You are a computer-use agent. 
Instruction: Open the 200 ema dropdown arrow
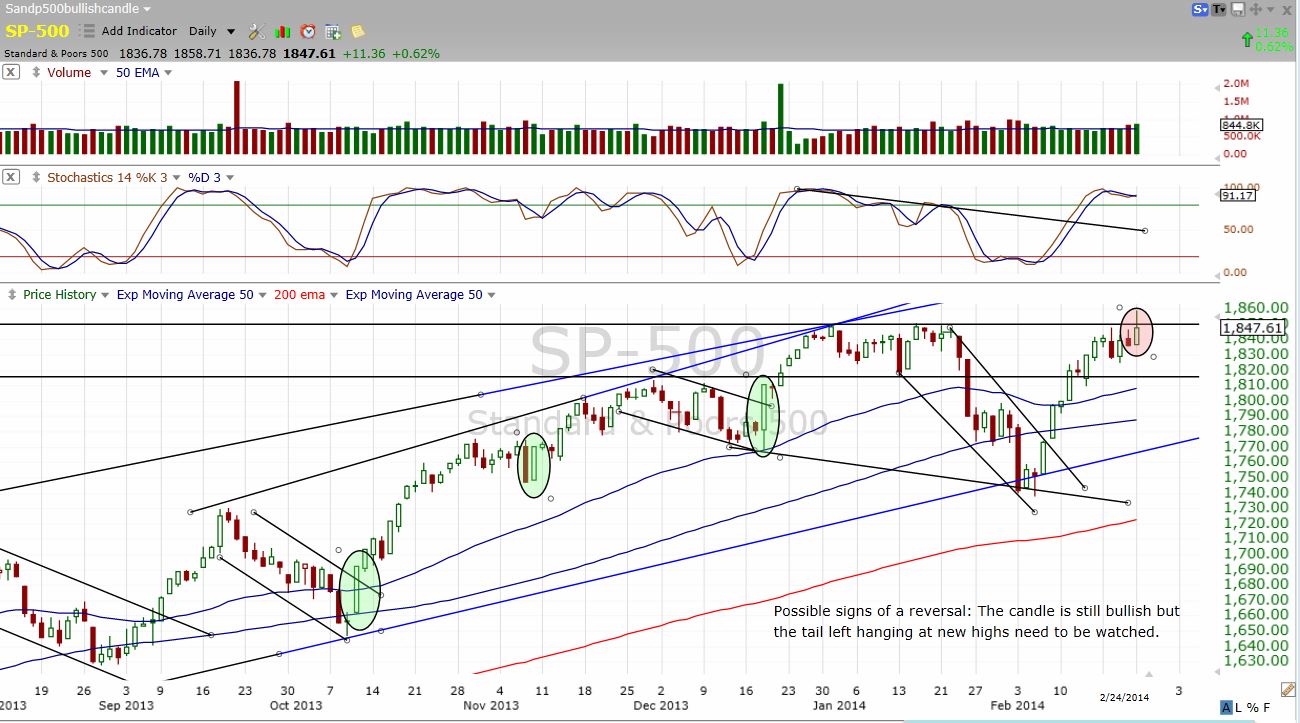point(333,295)
